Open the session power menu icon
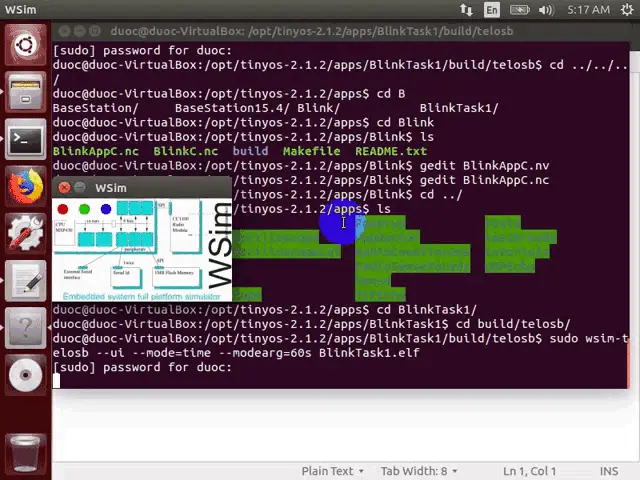Screen dimensions: 640x480 click(627, 9)
